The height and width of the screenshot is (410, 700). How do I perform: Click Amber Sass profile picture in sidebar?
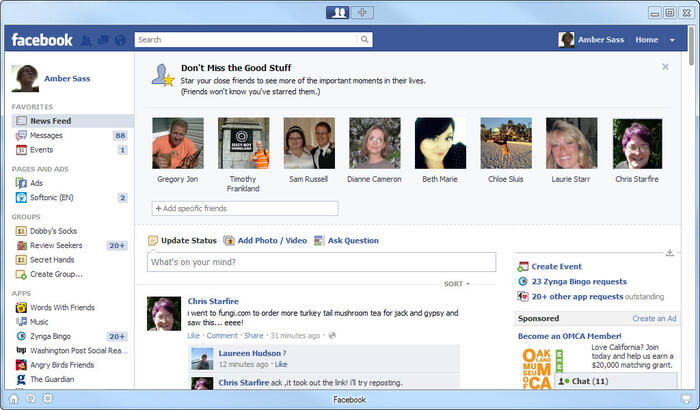[x=25, y=78]
